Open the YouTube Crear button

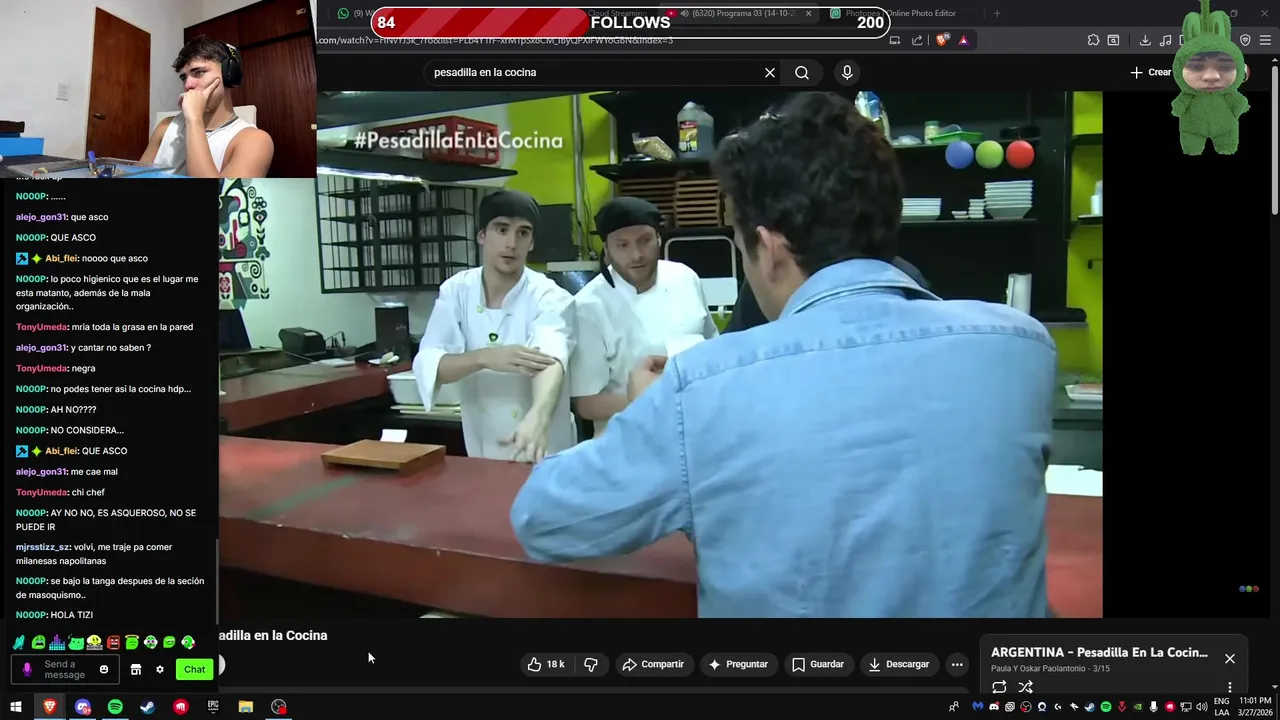pyautogui.click(x=1151, y=72)
